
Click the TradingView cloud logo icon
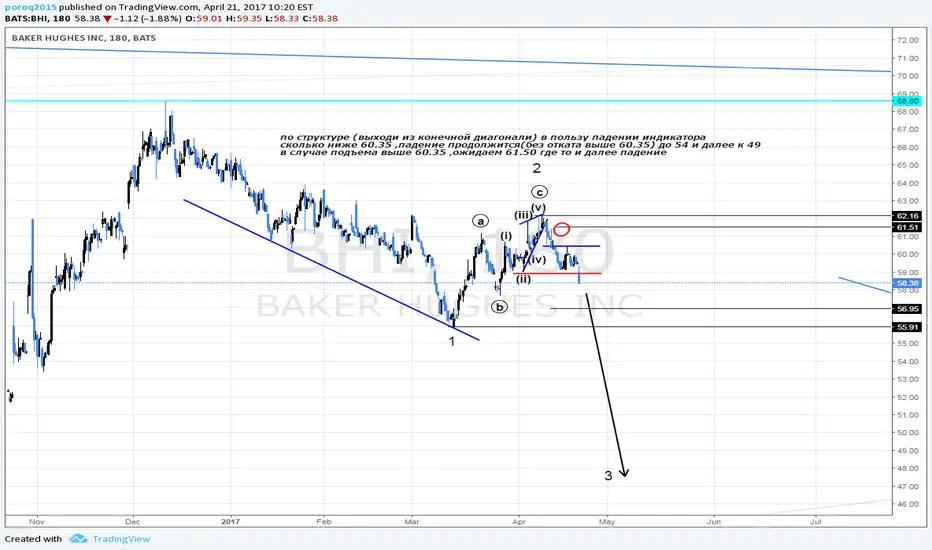(x=78, y=539)
